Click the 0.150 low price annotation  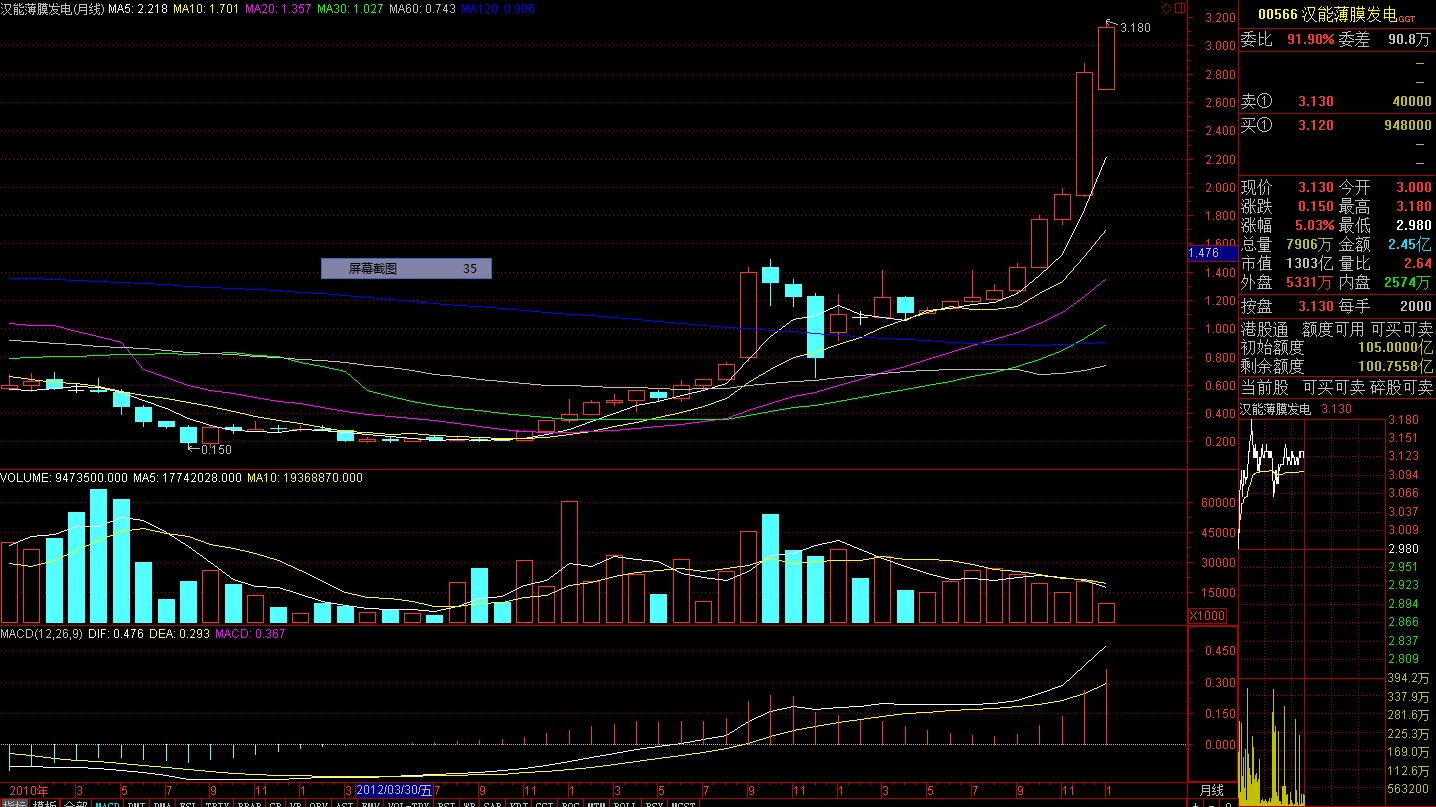click(216, 450)
